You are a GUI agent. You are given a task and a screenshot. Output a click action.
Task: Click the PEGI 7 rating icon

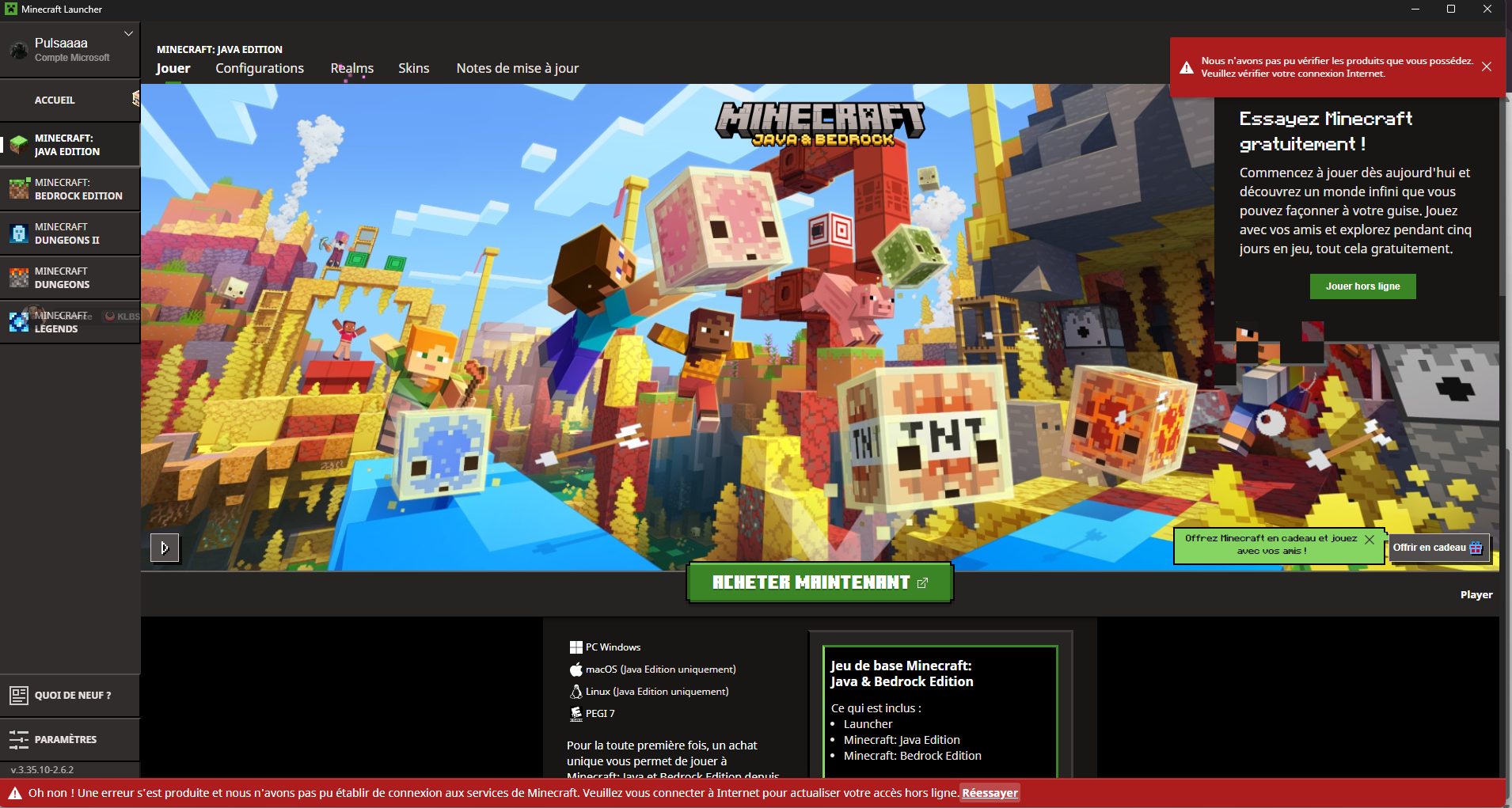point(576,714)
